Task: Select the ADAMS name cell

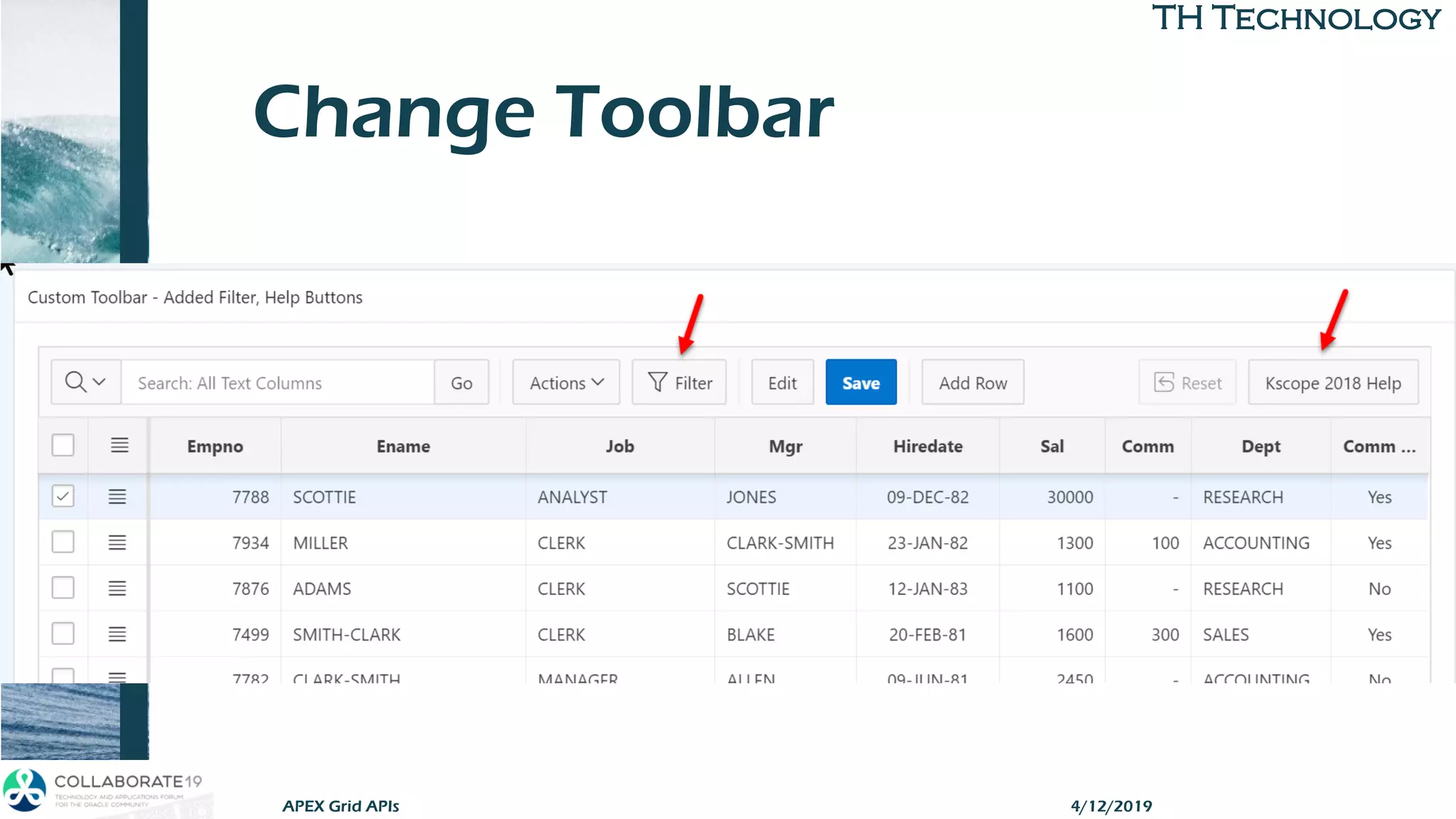Action: [403, 589]
